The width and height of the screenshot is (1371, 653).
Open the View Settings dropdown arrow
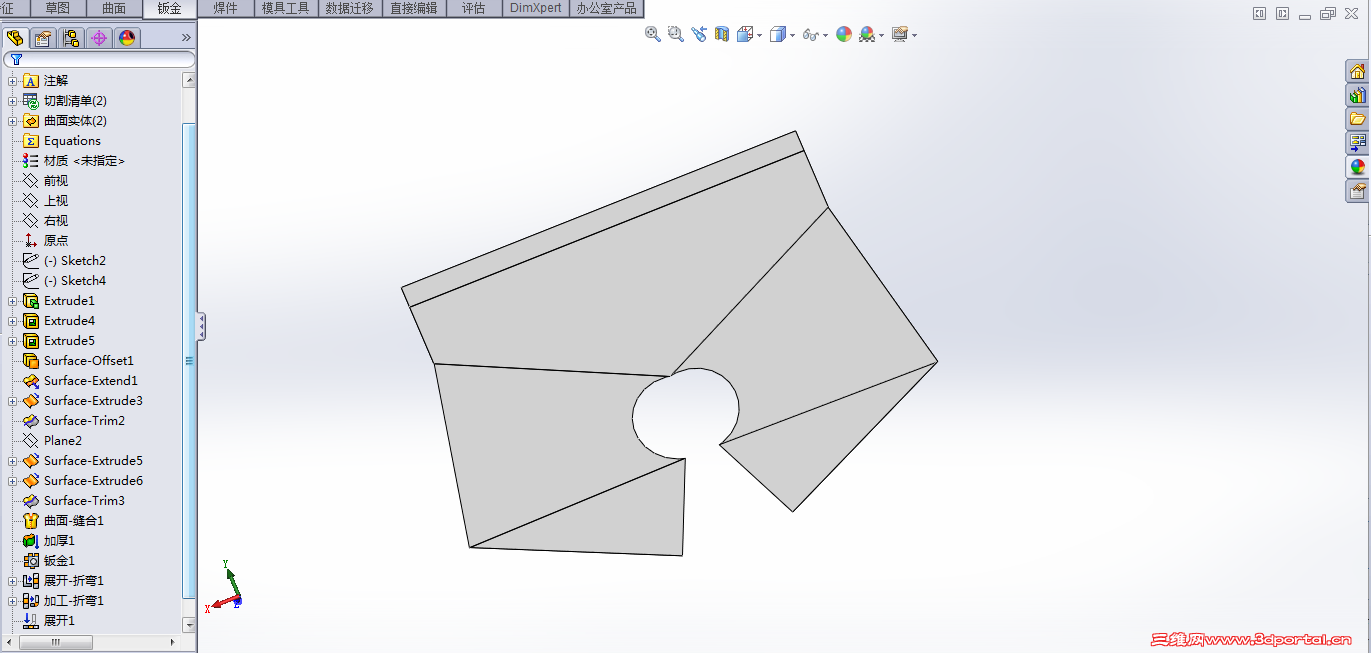pos(914,35)
